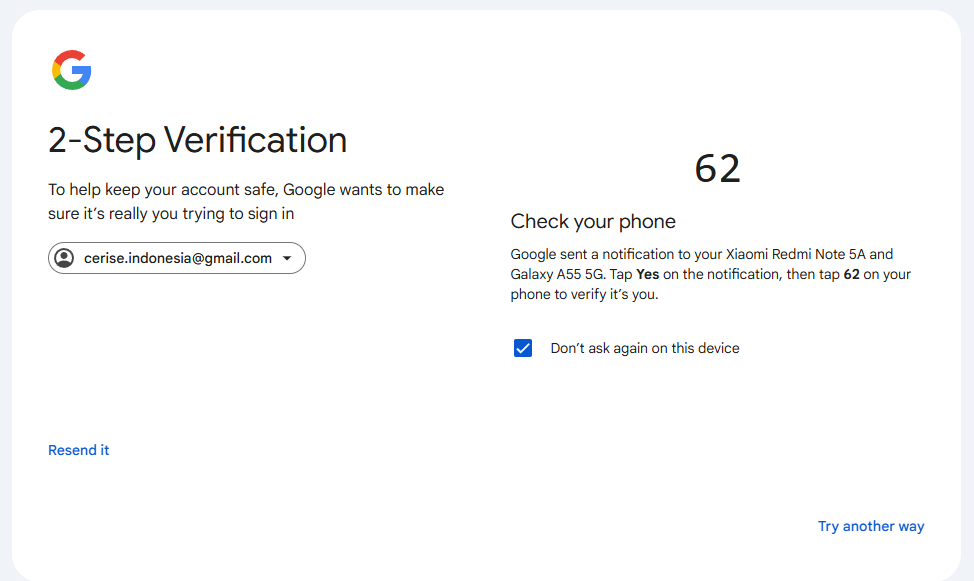The image size is (974, 581).
Task: Click the 2-Step Verification heading
Action: 198,140
